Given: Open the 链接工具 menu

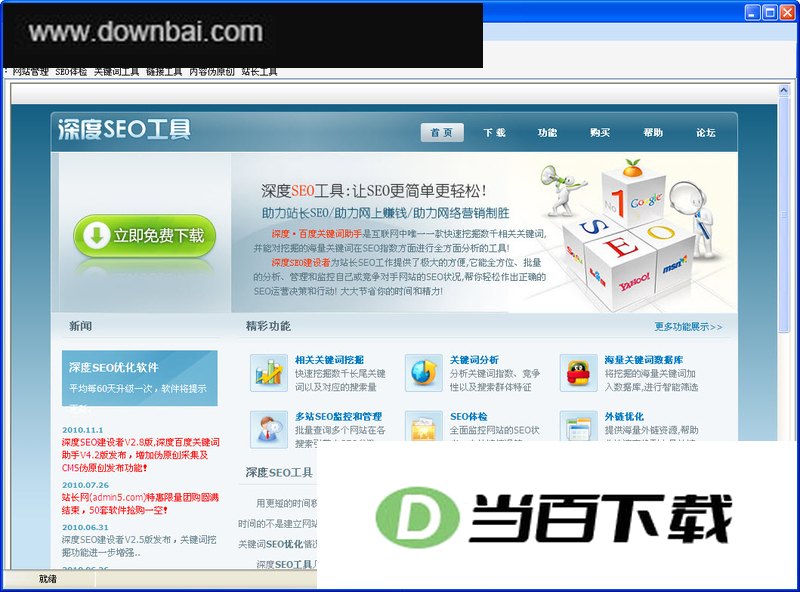Looking at the screenshot, I should coord(164,72).
